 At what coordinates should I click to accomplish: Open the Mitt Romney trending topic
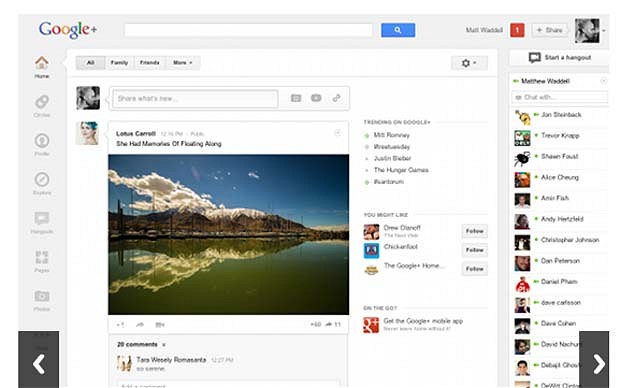coord(391,135)
